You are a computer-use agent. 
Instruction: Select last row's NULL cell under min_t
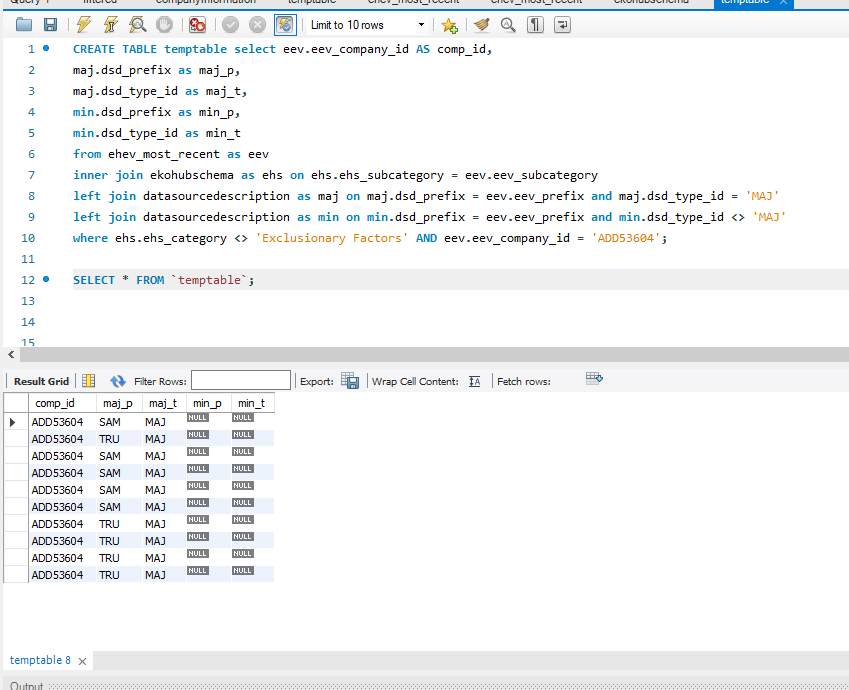[252, 575]
